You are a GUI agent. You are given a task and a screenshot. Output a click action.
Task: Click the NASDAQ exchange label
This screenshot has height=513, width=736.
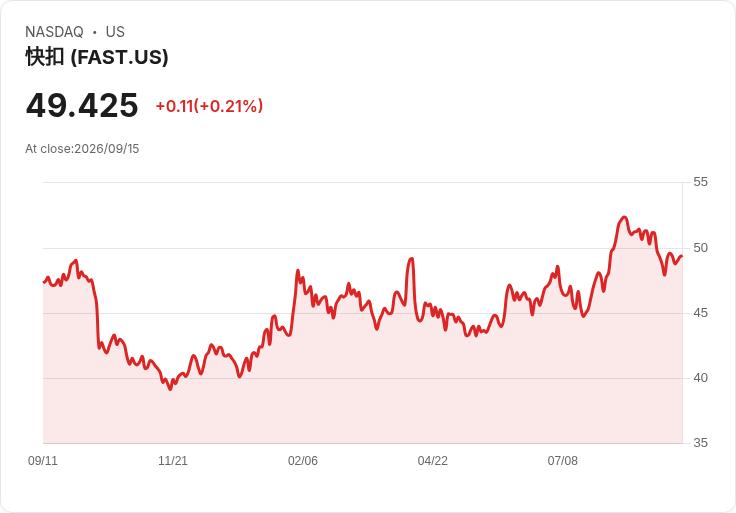54,32
